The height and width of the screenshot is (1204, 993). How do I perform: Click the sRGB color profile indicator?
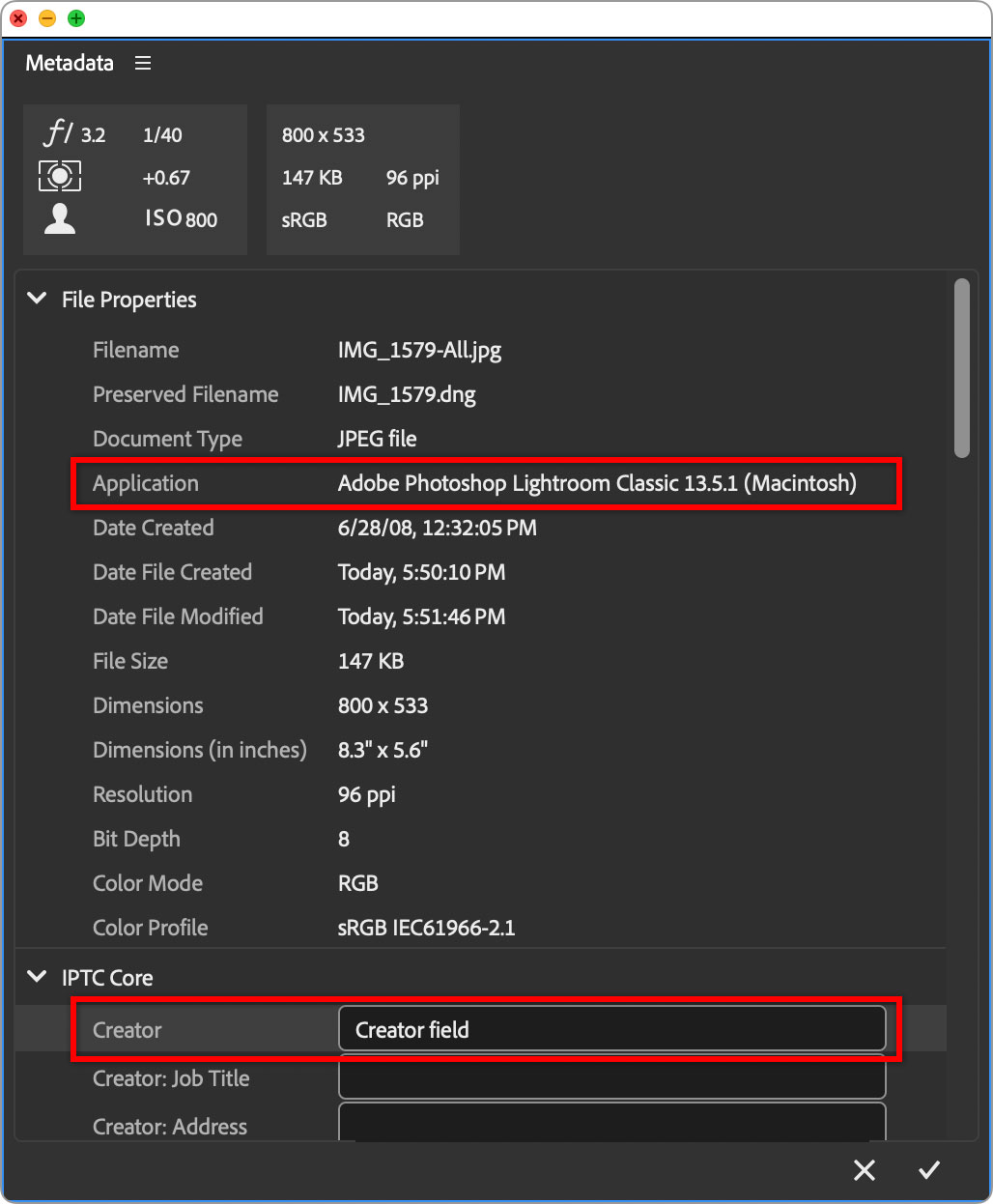pos(303,219)
